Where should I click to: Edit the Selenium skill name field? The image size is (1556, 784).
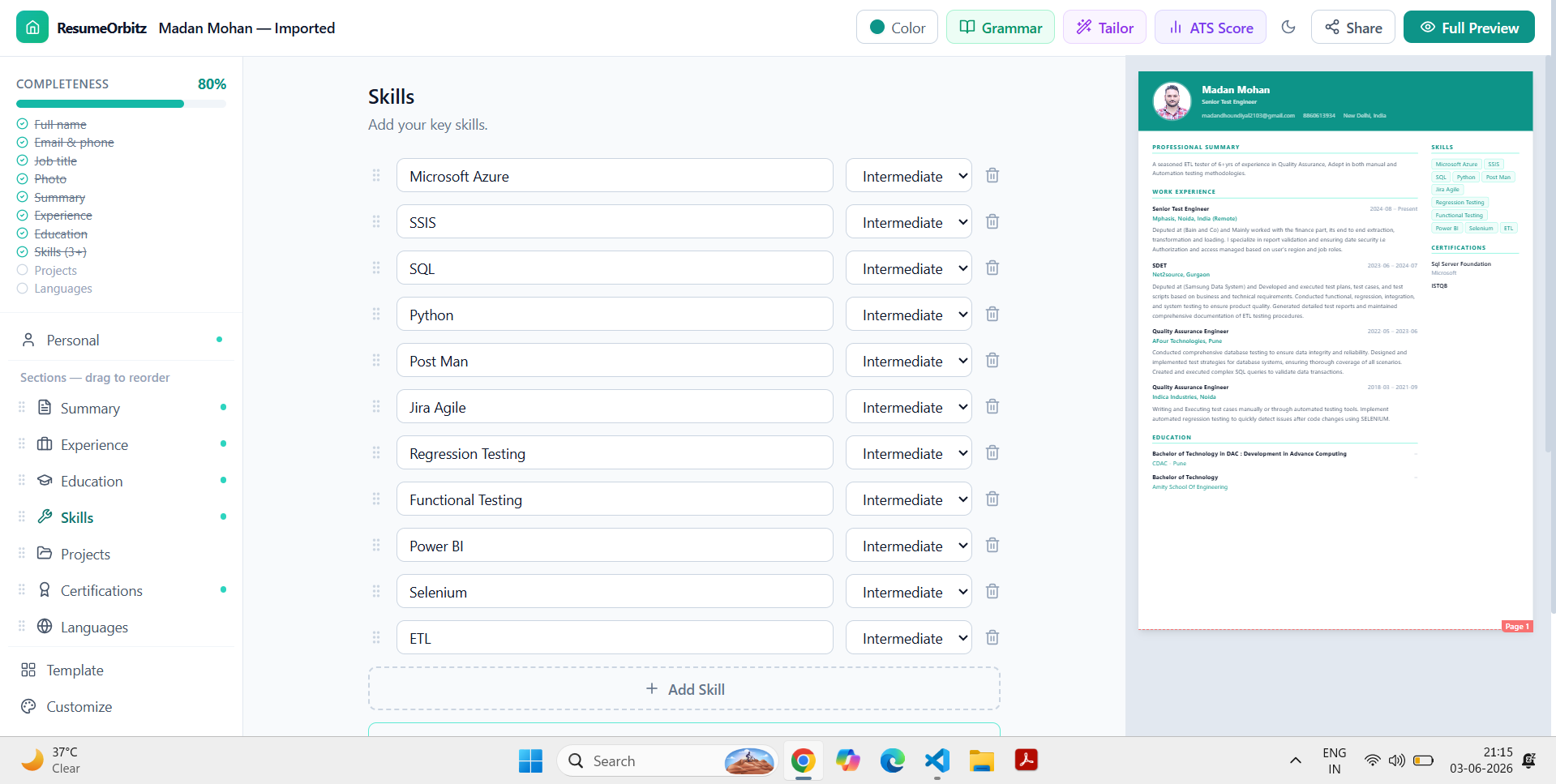615,591
